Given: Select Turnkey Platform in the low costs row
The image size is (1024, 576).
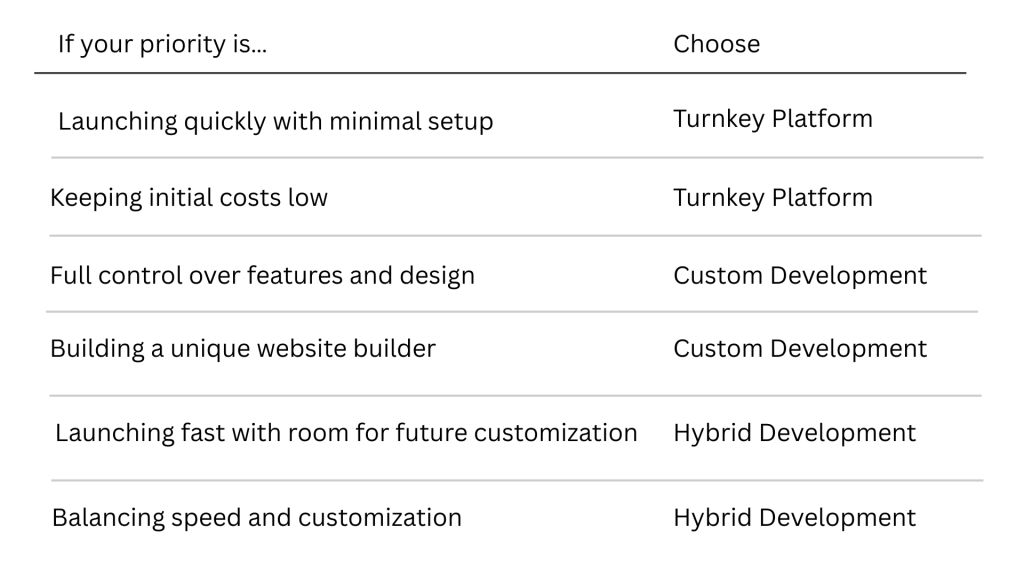Looking at the screenshot, I should pyautogui.click(x=772, y=198).
